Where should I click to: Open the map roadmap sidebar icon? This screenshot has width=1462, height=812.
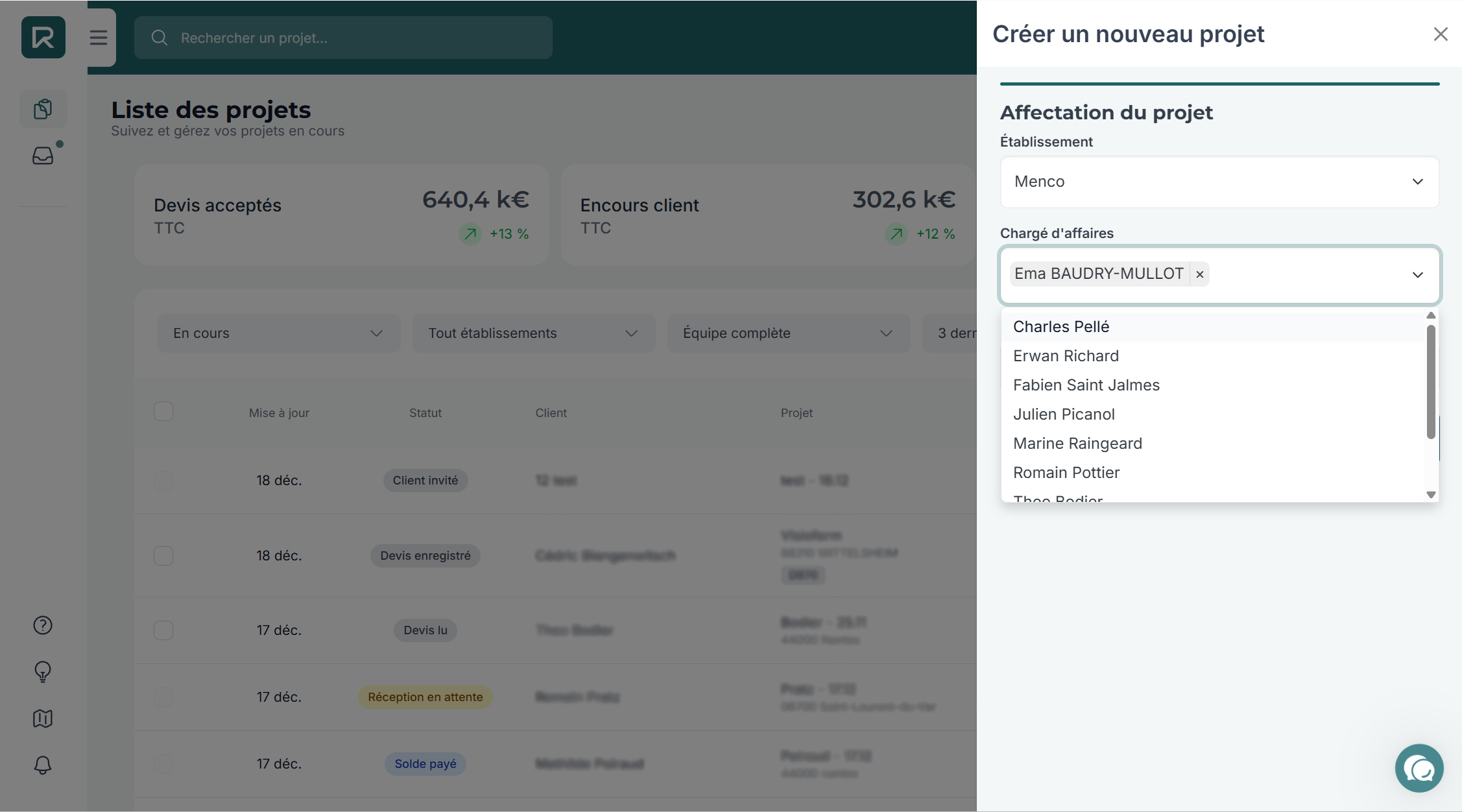(43, 719)
